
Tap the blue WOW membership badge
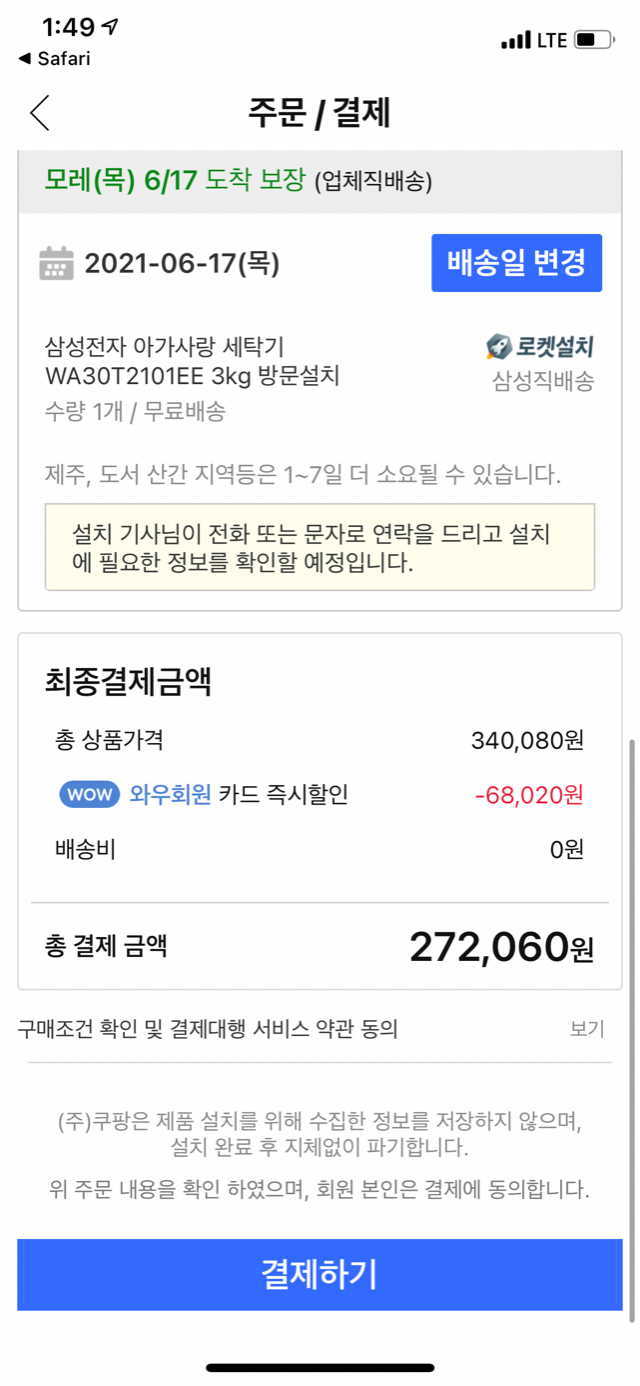click(91, 795)
